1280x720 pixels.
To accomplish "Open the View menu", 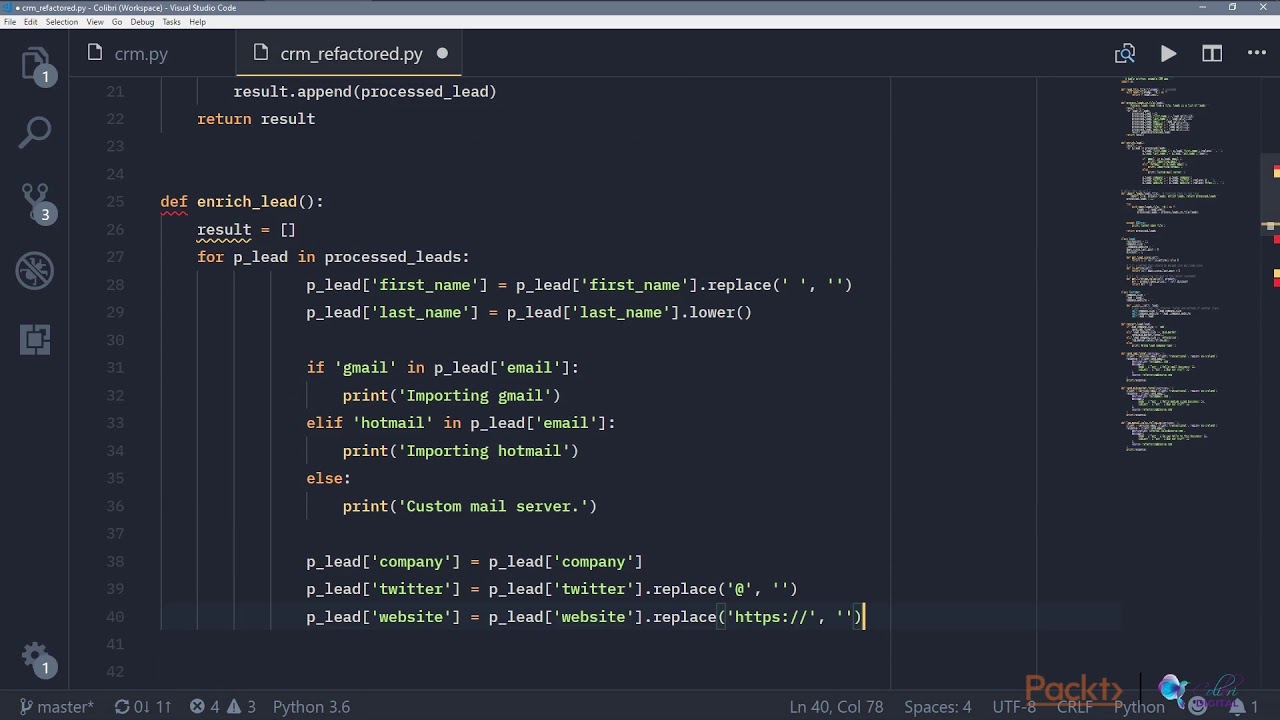I will (95, 22).
